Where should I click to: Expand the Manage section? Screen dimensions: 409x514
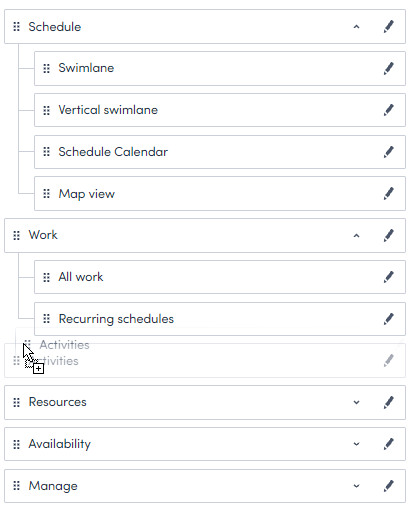356,486
